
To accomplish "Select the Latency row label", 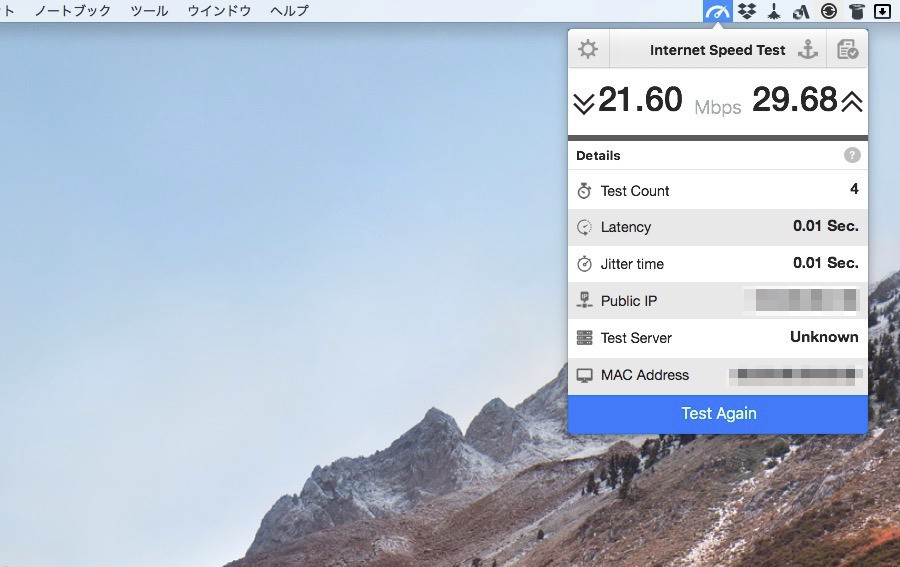I will [x=626, y=227].
